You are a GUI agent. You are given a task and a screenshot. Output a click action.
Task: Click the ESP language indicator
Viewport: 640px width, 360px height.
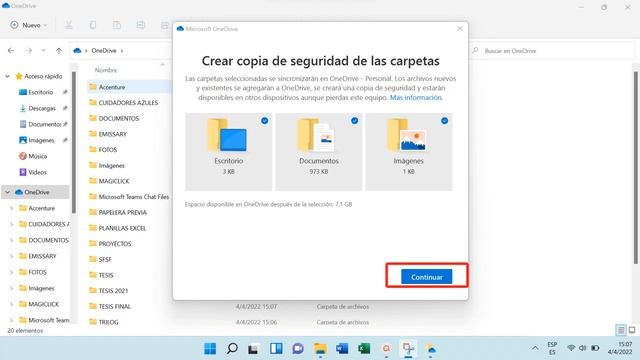click(x=552, y=348)
